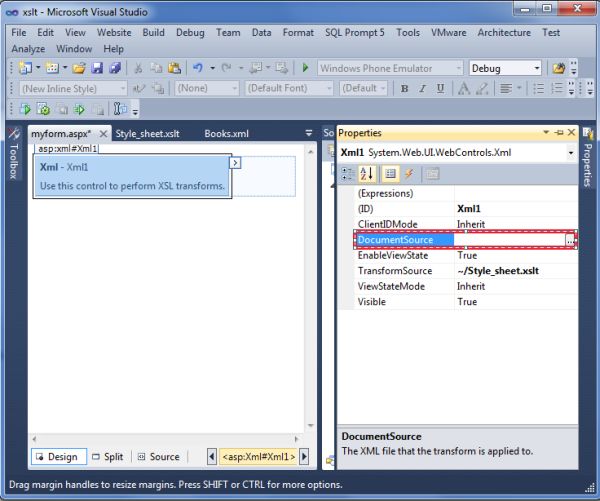Select the Design view button
The width and height of the screenshot is (600, 501).
pyautogui.click(x=59, y=457)
